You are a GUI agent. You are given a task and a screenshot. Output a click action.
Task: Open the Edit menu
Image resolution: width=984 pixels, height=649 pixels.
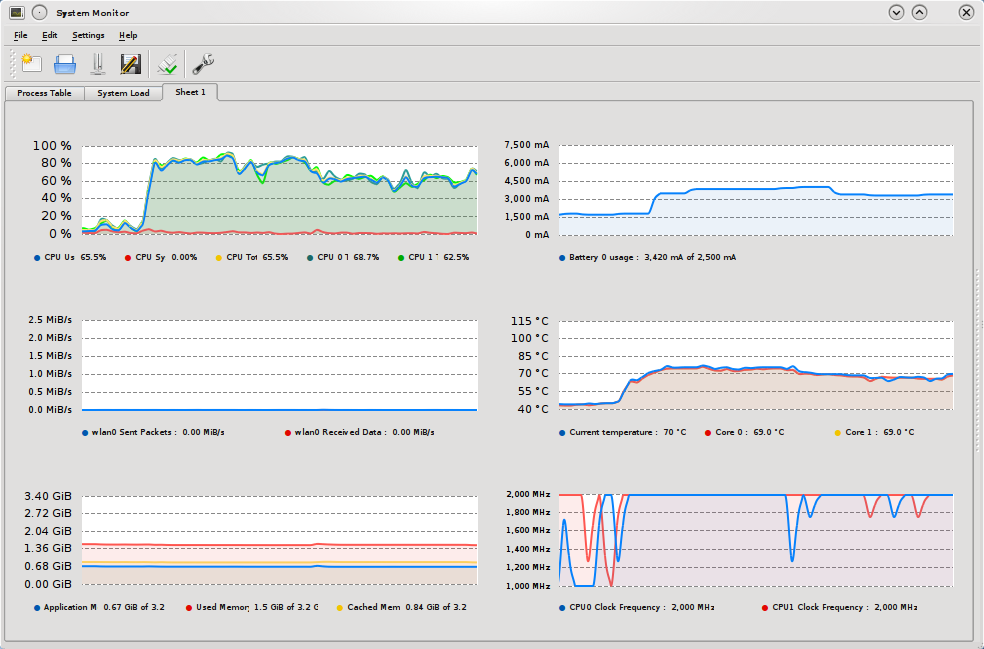[x=50, y=35]
